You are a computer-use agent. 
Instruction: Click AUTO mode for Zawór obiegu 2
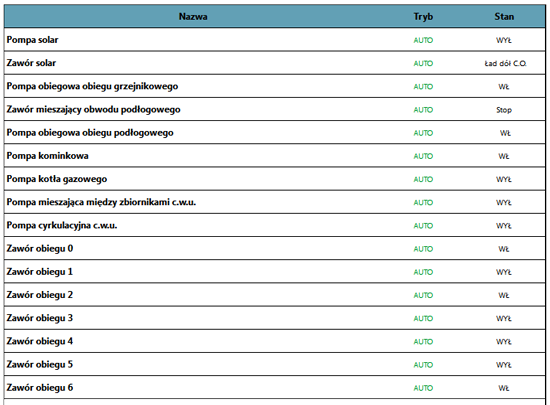click(423, 295)
